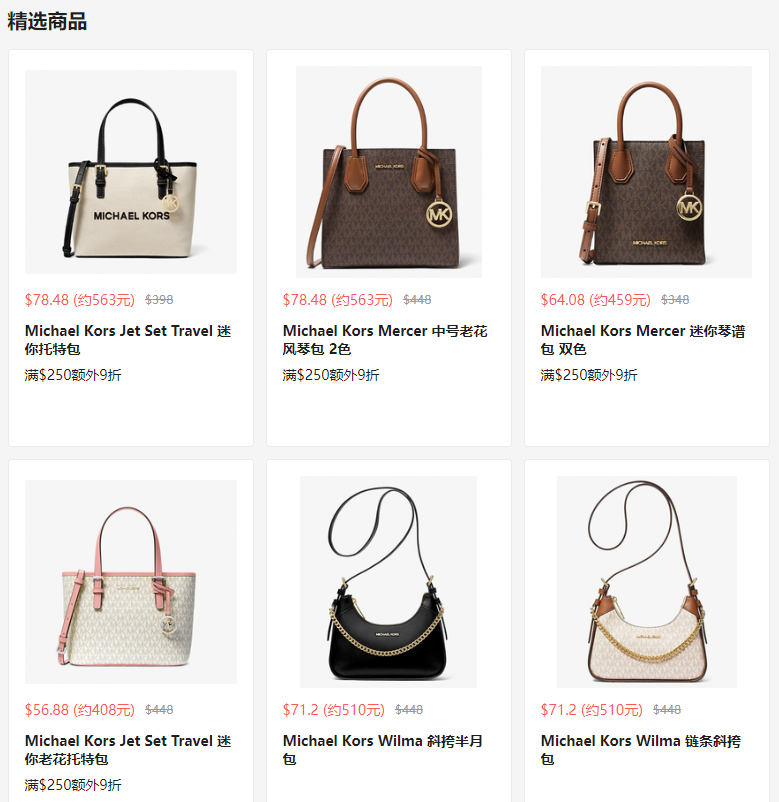Click the Michael Kors Jet Set Travel 迷你托特包 title
Image resolution: width=779 pixels, height=802 pixels.
point(128,340)
